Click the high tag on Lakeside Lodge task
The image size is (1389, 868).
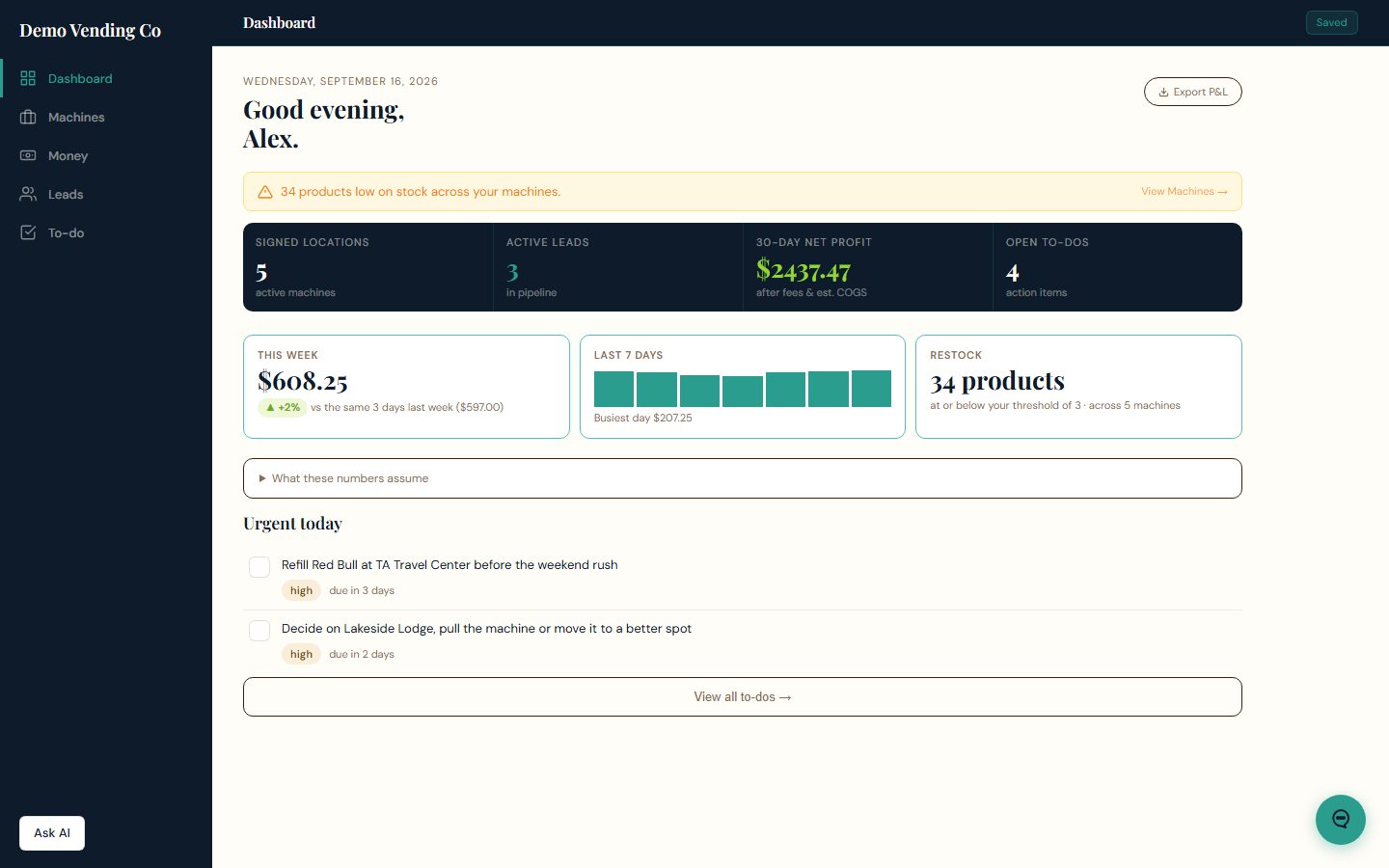tap(301, 654)
